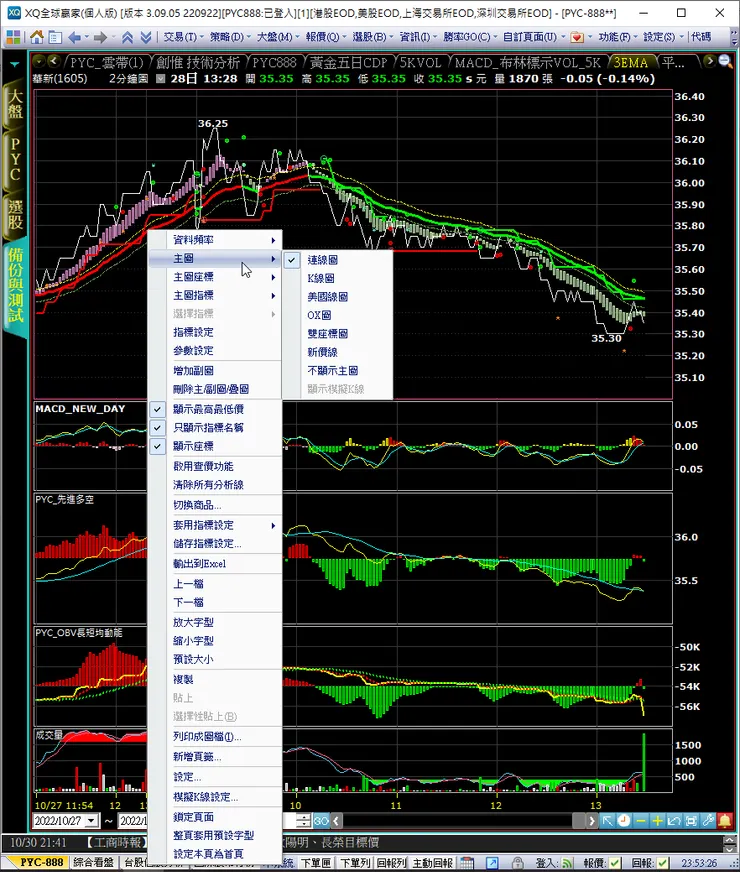The height and width of the screenshot is (872, 740).
Task: Select the checked 連線圖 chart type
Action: coord(337,260)
